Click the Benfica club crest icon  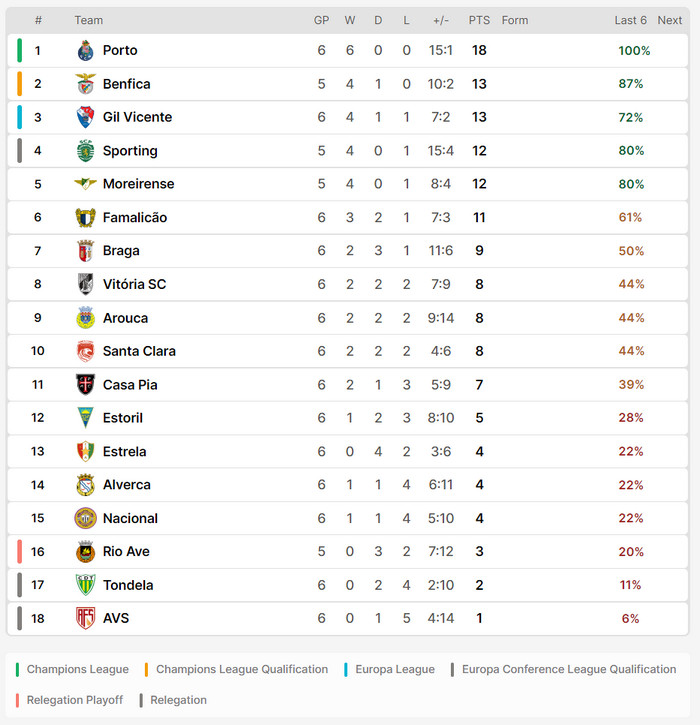pyautogui.click(x=85, y=84)
